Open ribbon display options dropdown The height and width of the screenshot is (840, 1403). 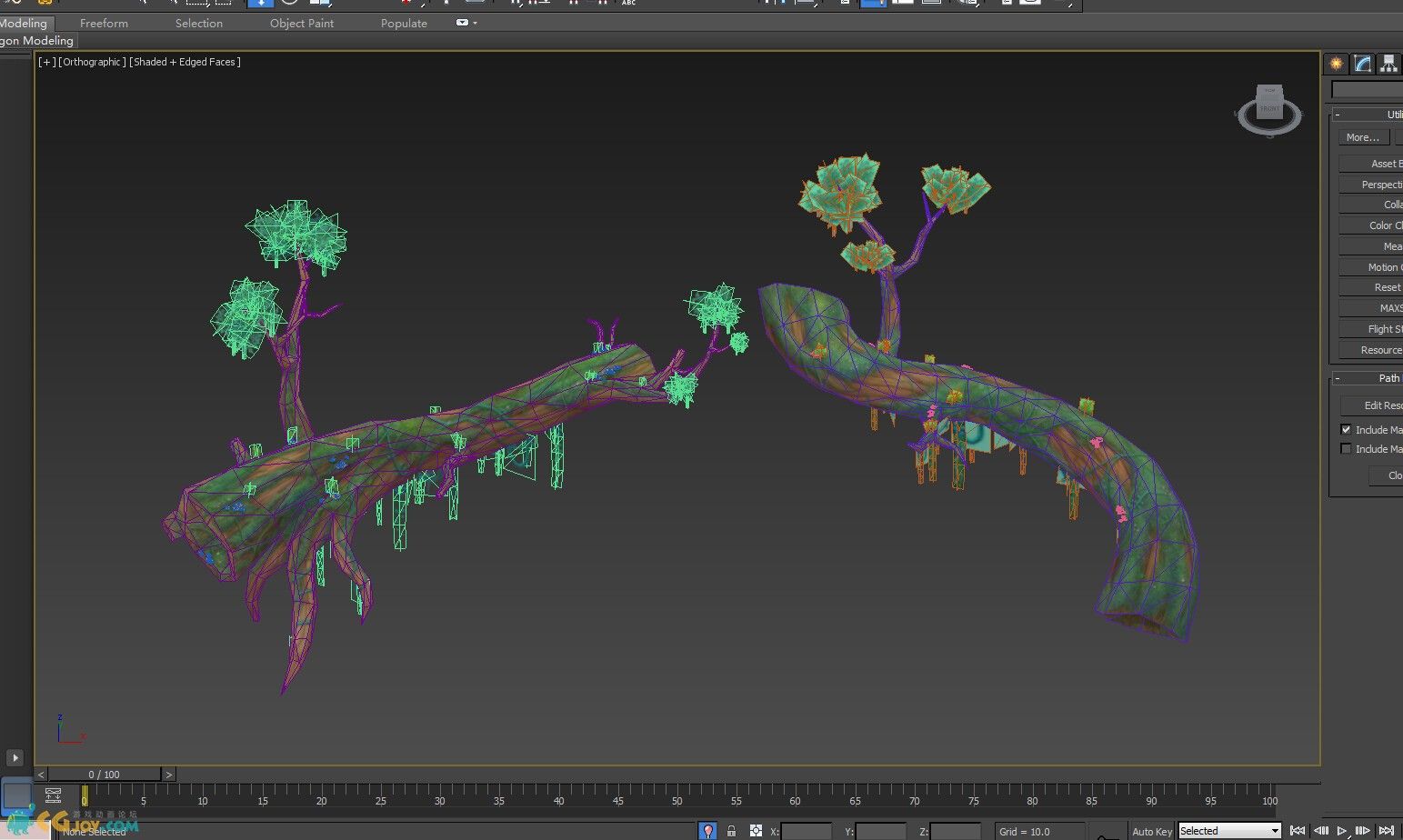466,23
